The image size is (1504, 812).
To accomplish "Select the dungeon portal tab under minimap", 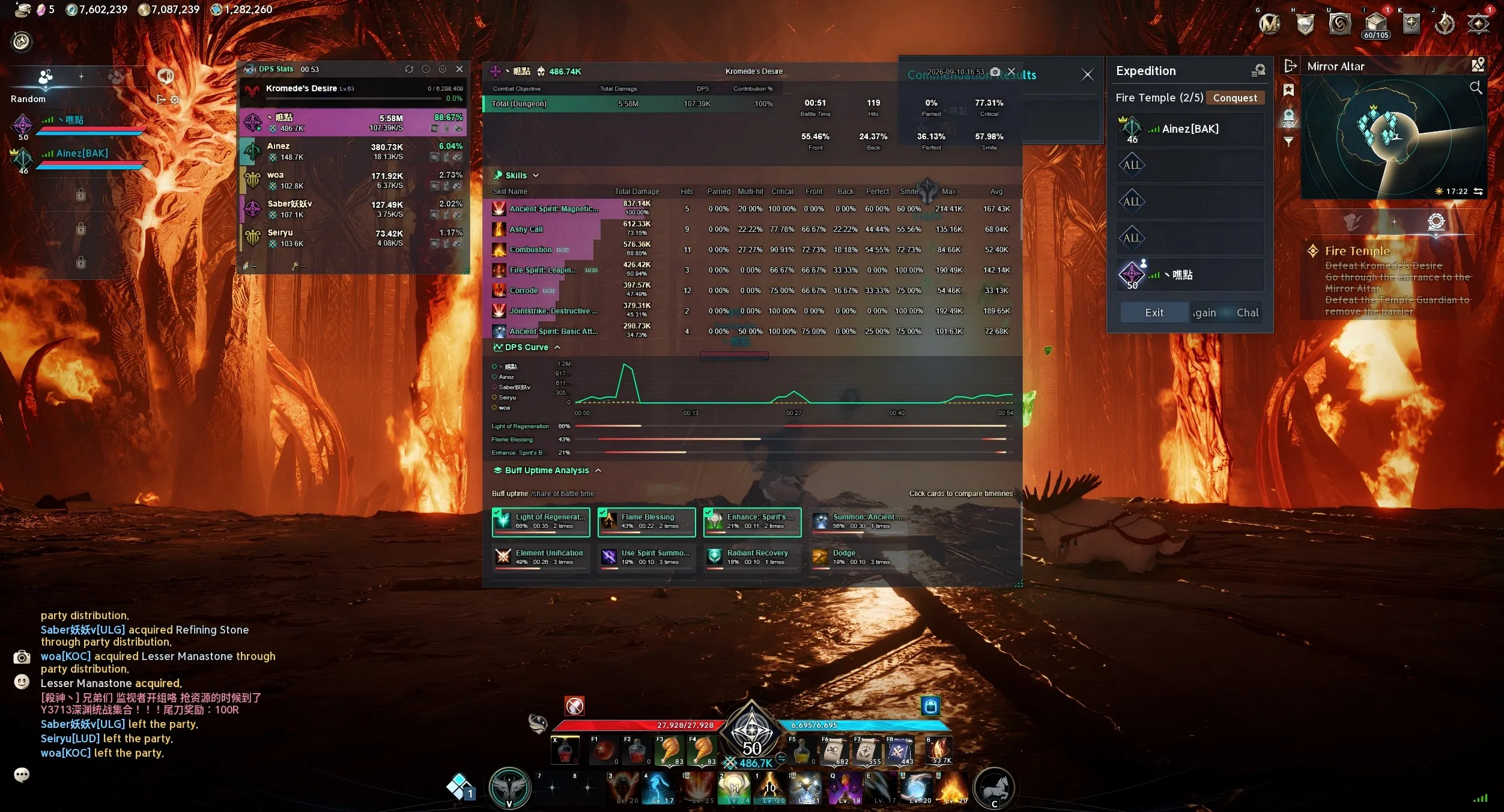I will coord(1436,221).
